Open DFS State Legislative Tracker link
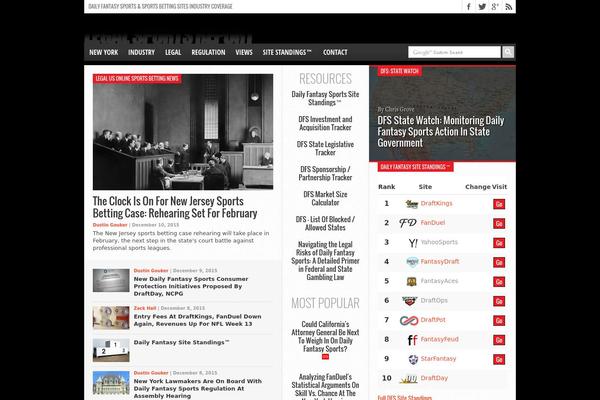Viewport: 600px width, 400px height. coord(325,148)
